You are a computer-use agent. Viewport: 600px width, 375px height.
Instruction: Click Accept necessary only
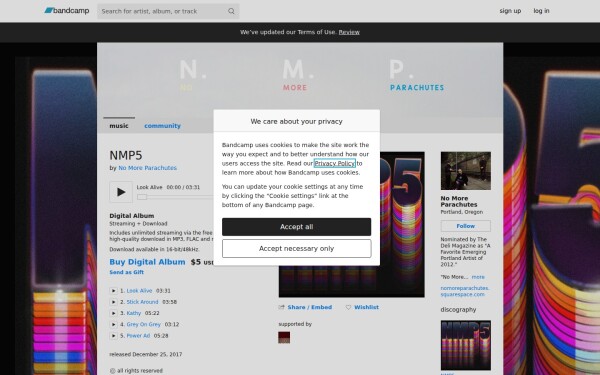coord(297,249)
